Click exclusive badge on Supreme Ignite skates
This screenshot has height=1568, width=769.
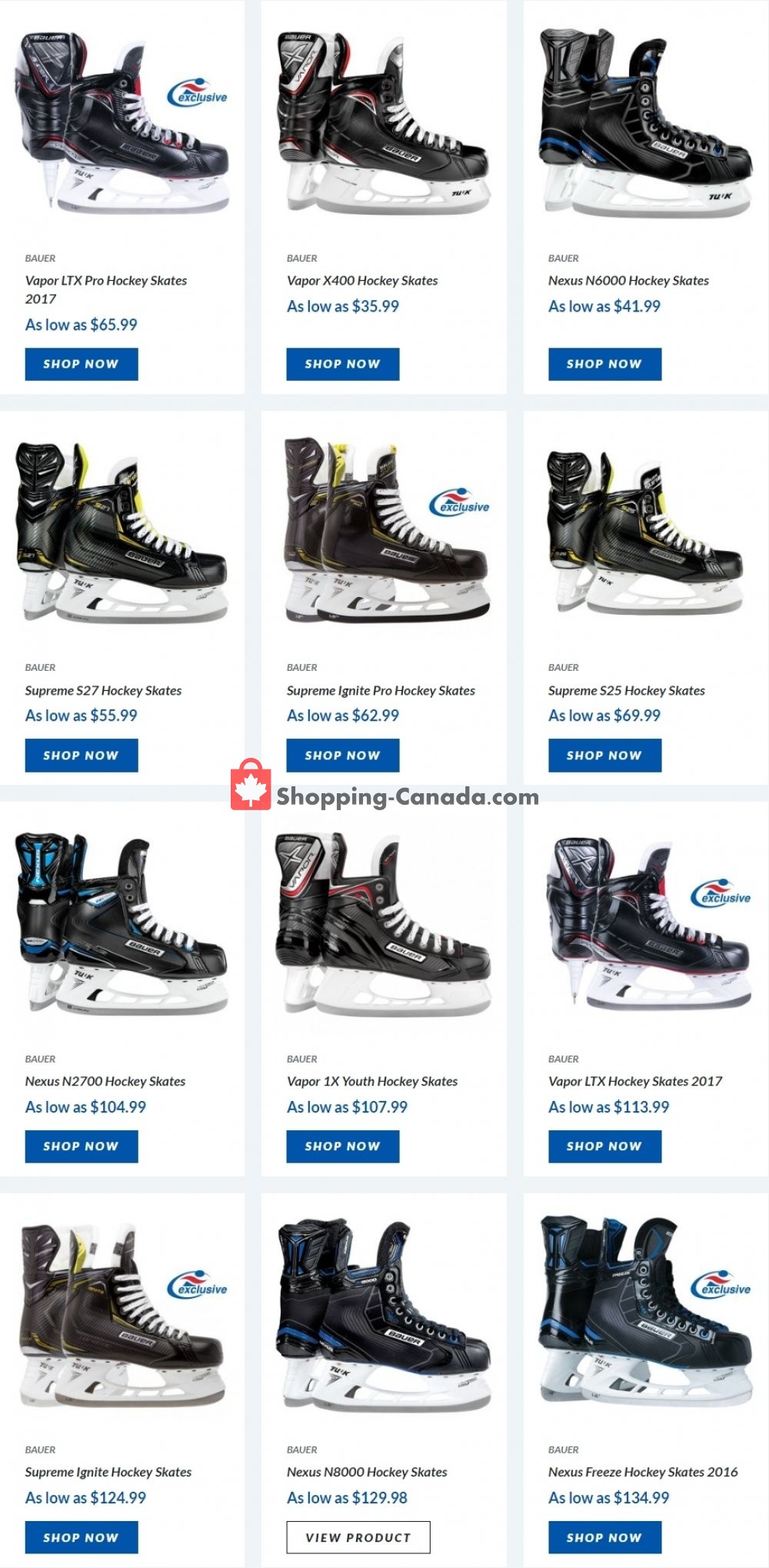coord(198,1285)
